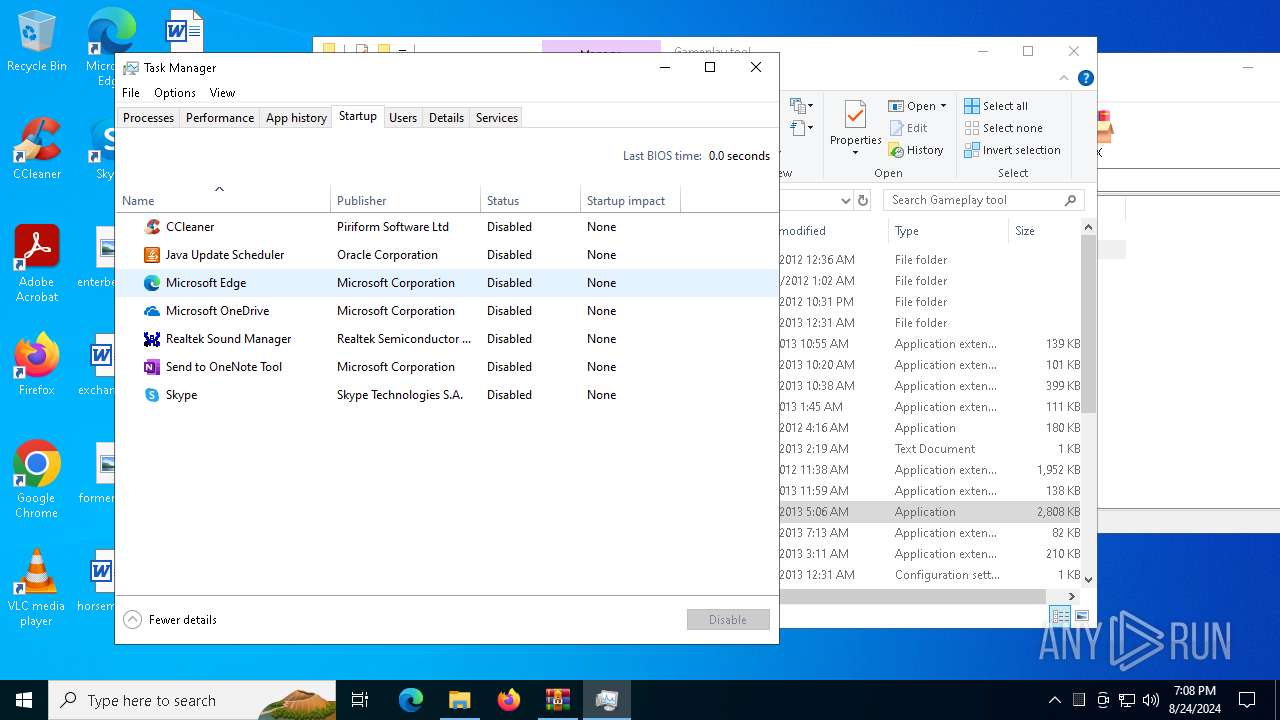
Task: Click the Disable button in Task Manager
Action: [x=728, y=620]
